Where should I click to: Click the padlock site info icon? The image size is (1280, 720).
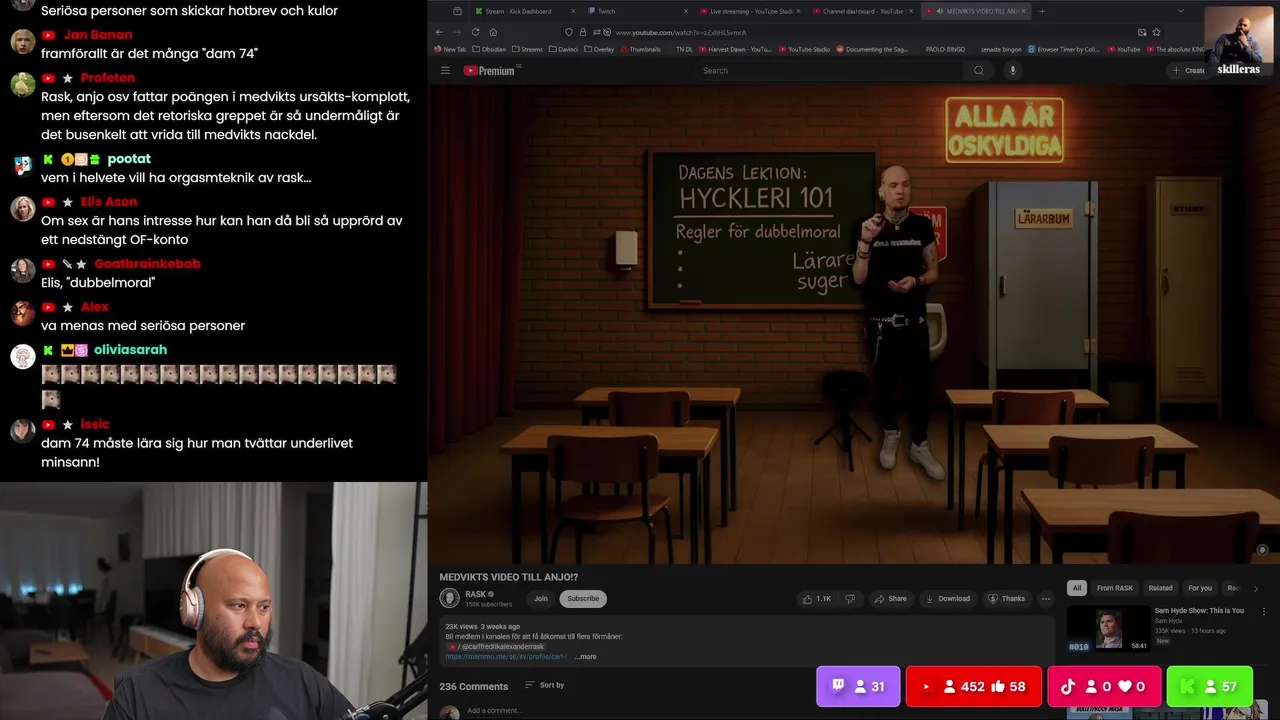pos(582,32)
